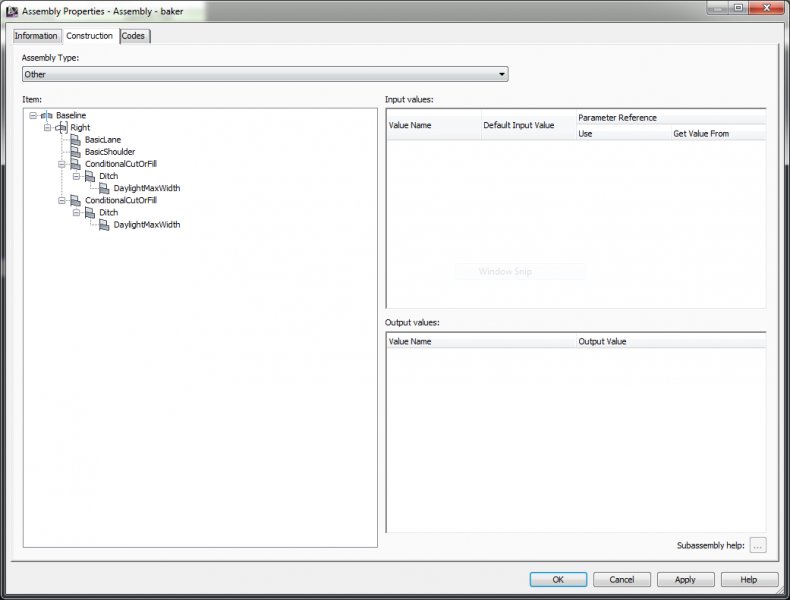Image resolution: width=790 pixels, height=600 pixels.
Task: Select the BasicShoulder tree item
Action: pyautogui.click(x=110, y=152)
